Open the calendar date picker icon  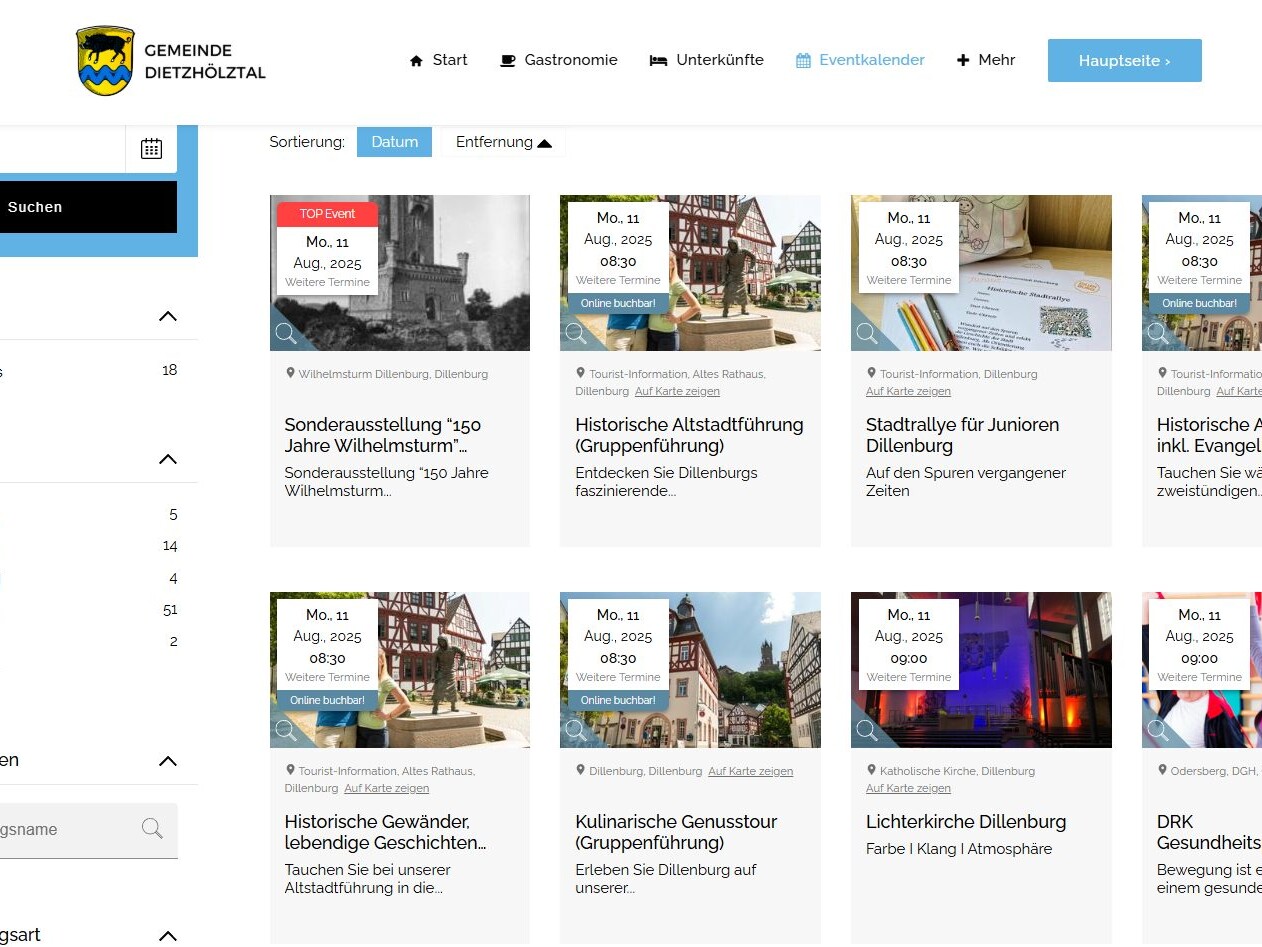(151, 149)
